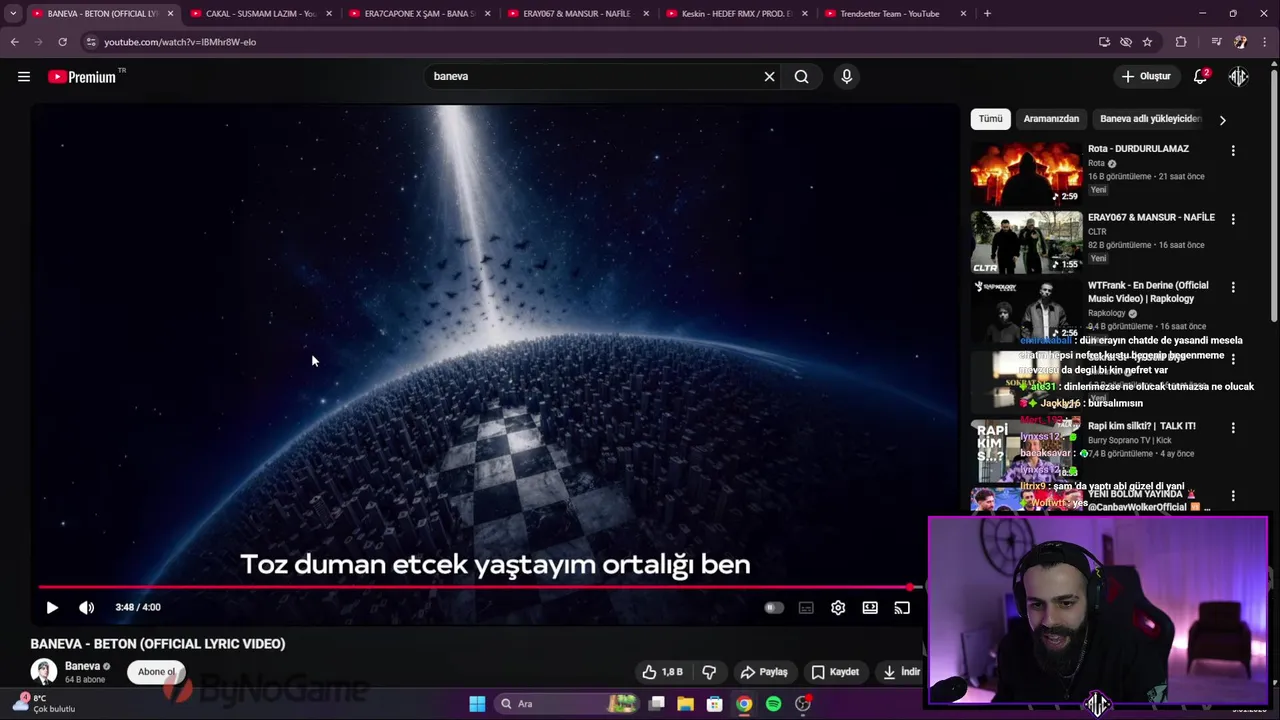Open options for ERAY067 & MANSUR - NAFİLE
This screenshot has height=720, width=1280.
(1233, 219)
